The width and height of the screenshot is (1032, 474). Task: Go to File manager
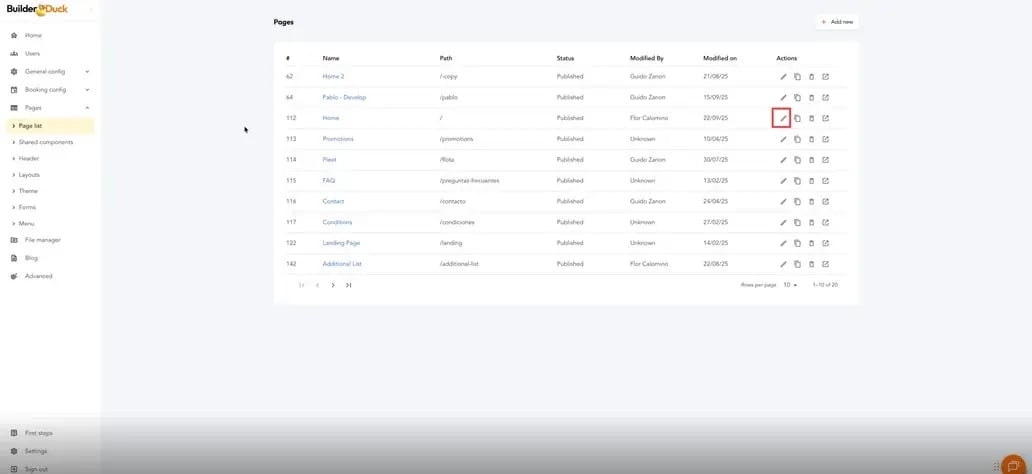click(42, 240)
